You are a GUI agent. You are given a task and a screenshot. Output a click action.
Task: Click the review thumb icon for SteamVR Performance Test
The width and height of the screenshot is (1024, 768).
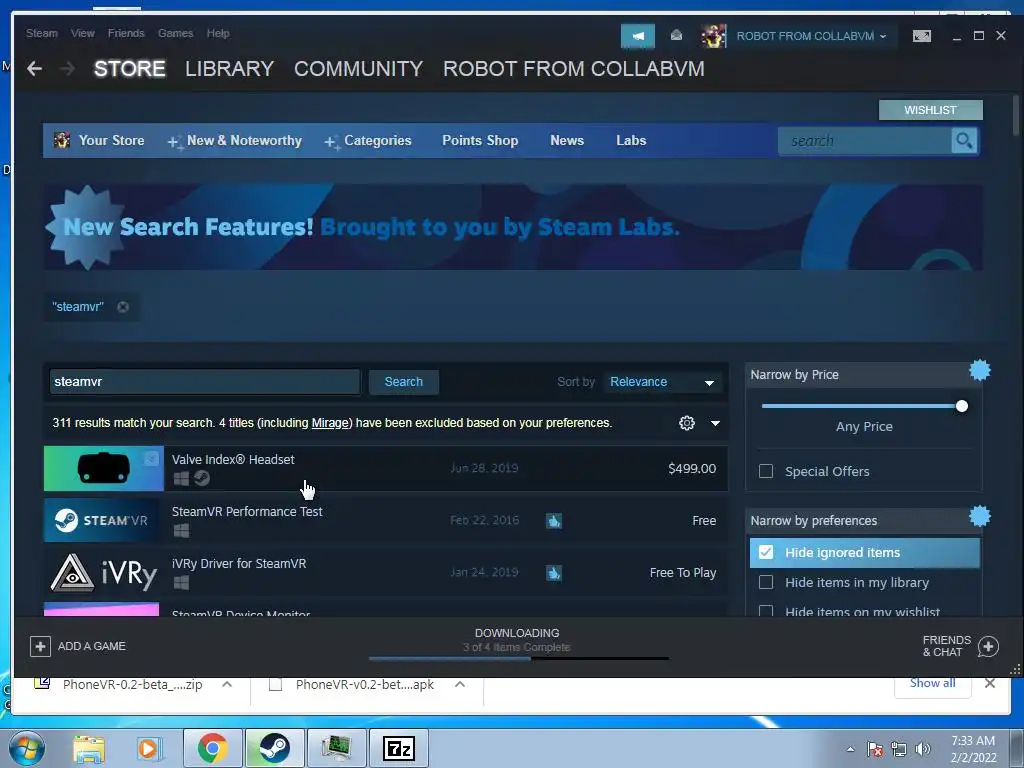tap(554, 520)
